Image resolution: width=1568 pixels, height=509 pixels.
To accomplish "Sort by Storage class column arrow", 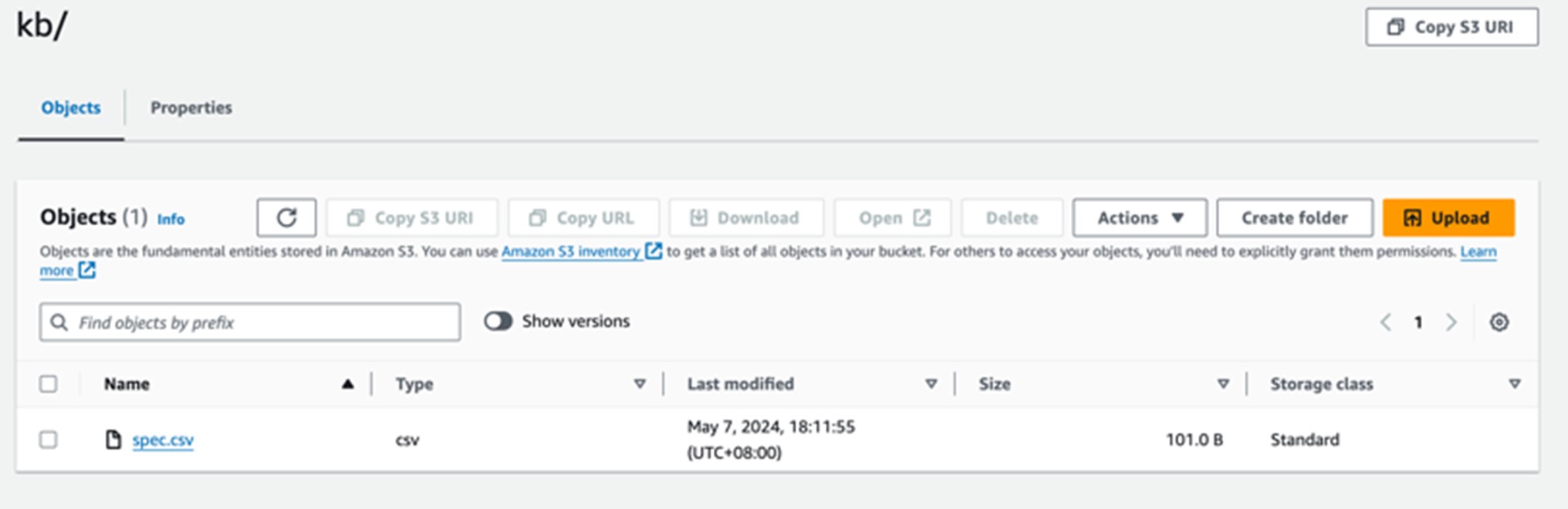I will click(1515, 383).
